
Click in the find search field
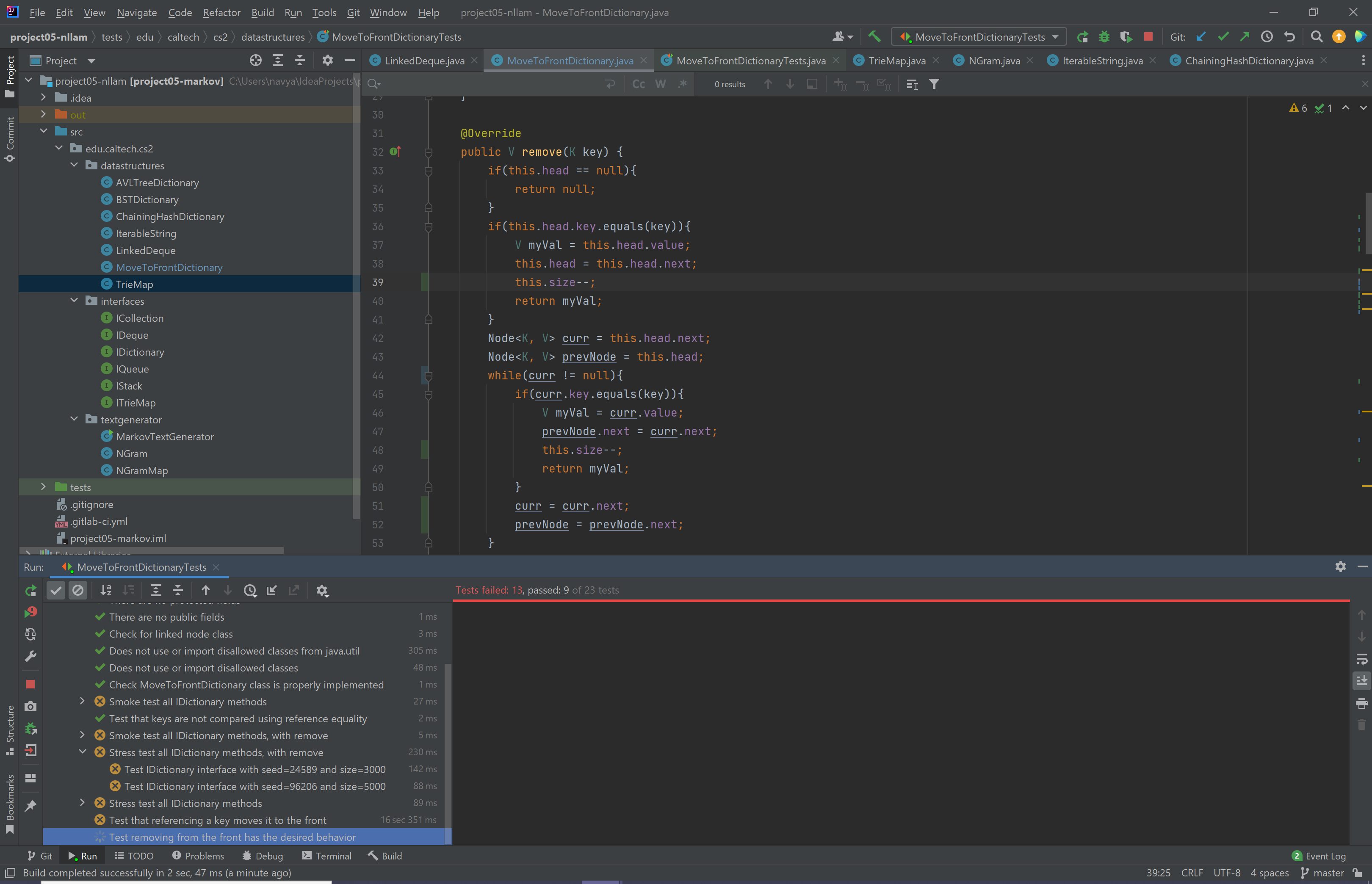coord(488,84)
